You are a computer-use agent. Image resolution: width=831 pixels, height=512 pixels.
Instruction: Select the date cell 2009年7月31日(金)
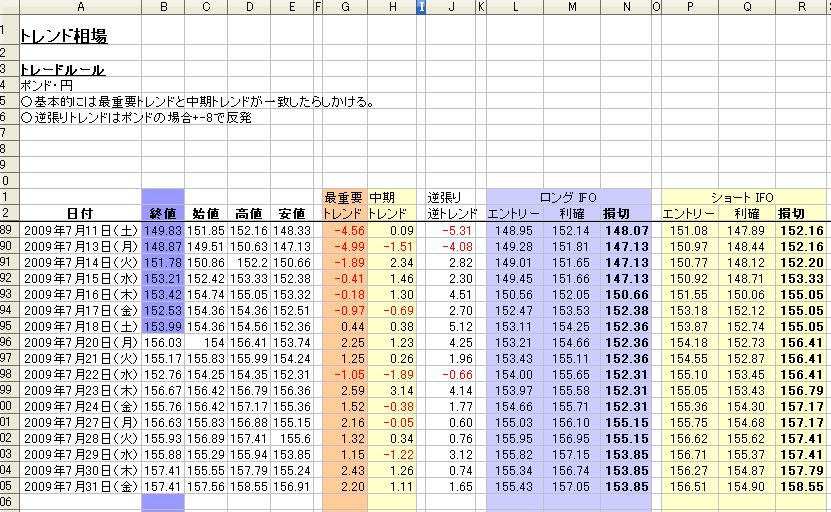(x=80, y=486)
